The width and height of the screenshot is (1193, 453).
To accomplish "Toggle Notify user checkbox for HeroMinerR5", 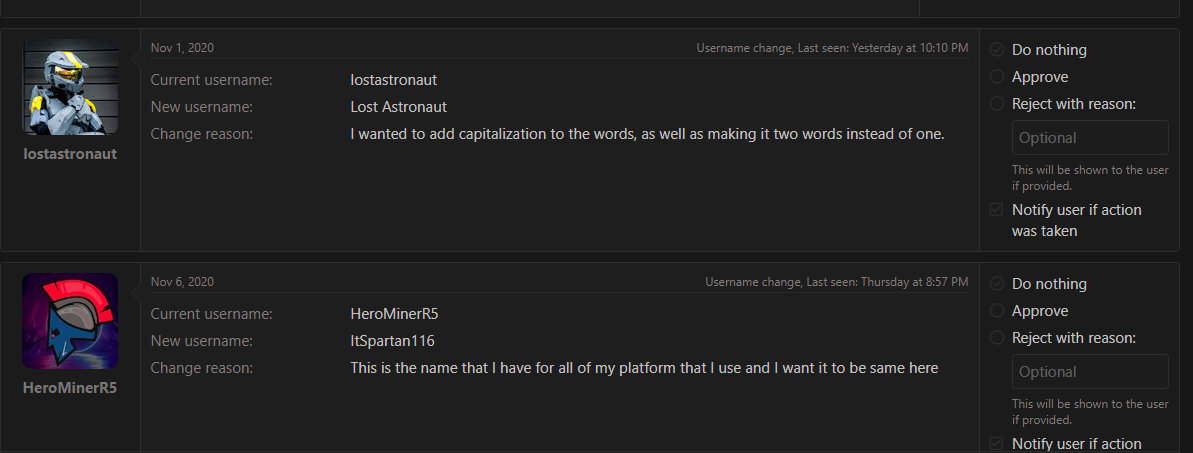I will point(996,444).
